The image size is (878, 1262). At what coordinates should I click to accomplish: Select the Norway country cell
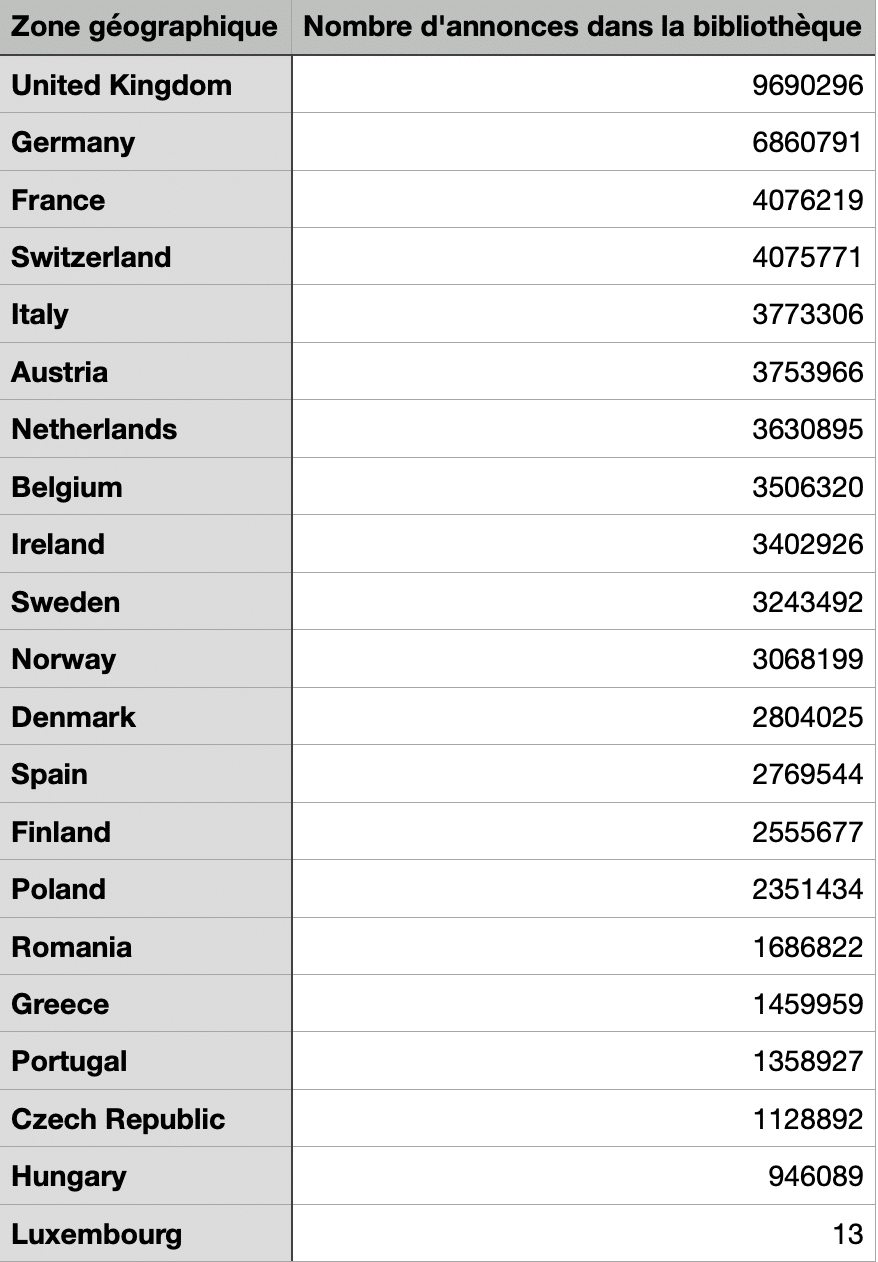tap(63, 659)
